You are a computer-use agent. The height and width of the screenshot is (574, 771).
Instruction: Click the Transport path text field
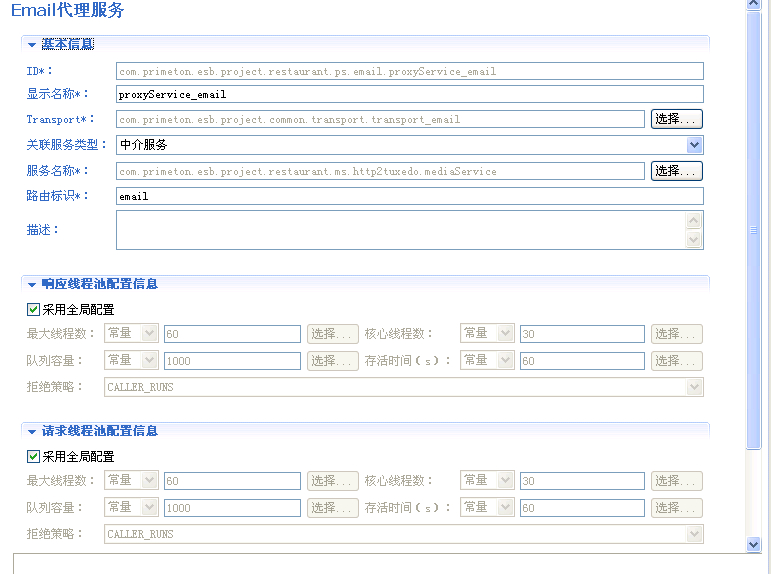[x=380, y=119]
